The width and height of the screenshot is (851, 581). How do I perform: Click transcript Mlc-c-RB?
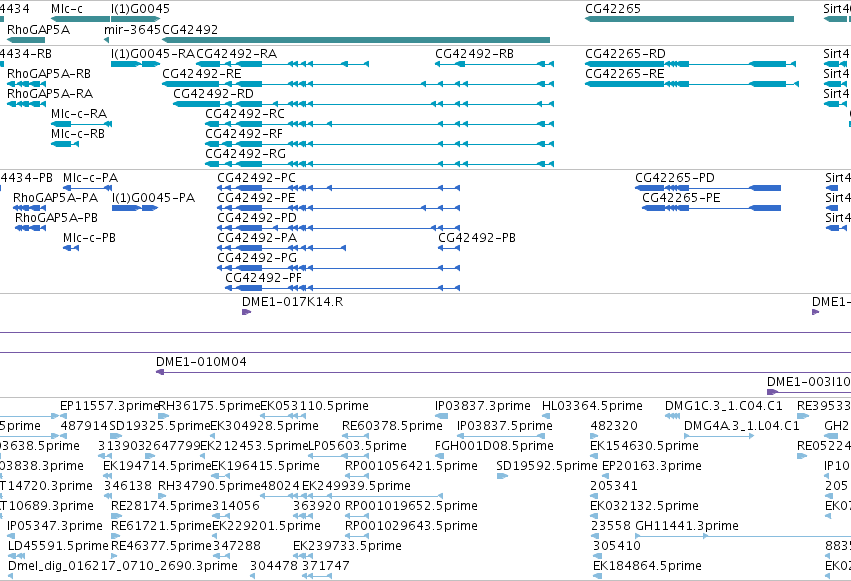pyautogui.click(x=65, y=144)
